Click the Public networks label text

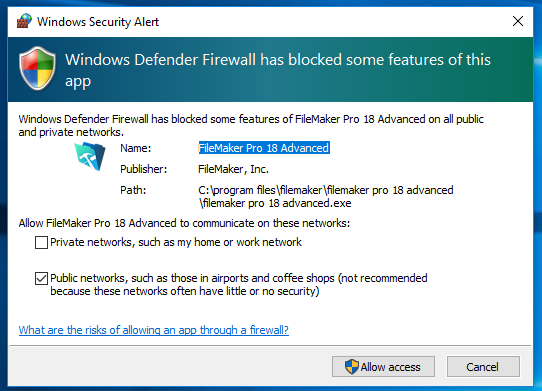[x=239, y=285]
